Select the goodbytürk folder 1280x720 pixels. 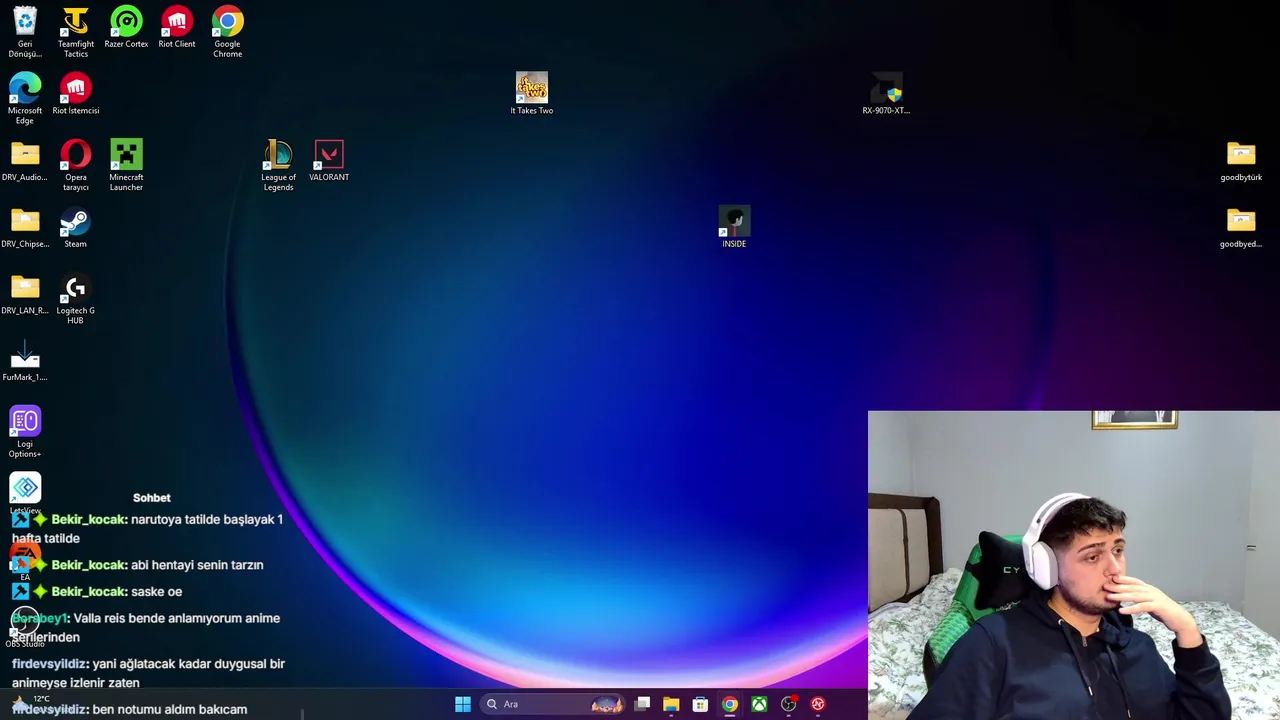(x=1241, y=161)
